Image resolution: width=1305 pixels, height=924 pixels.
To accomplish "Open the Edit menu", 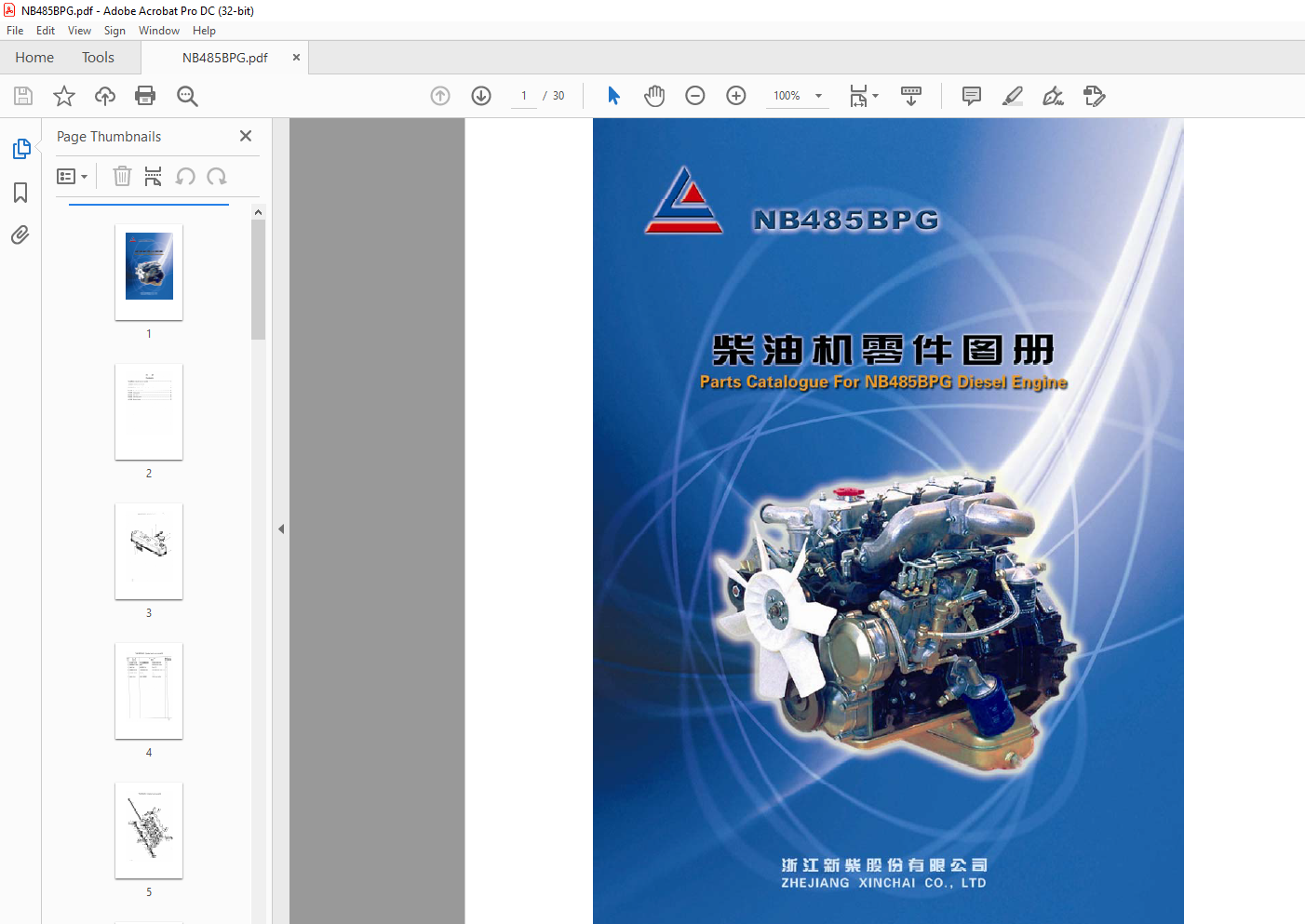I will (46, 31).
